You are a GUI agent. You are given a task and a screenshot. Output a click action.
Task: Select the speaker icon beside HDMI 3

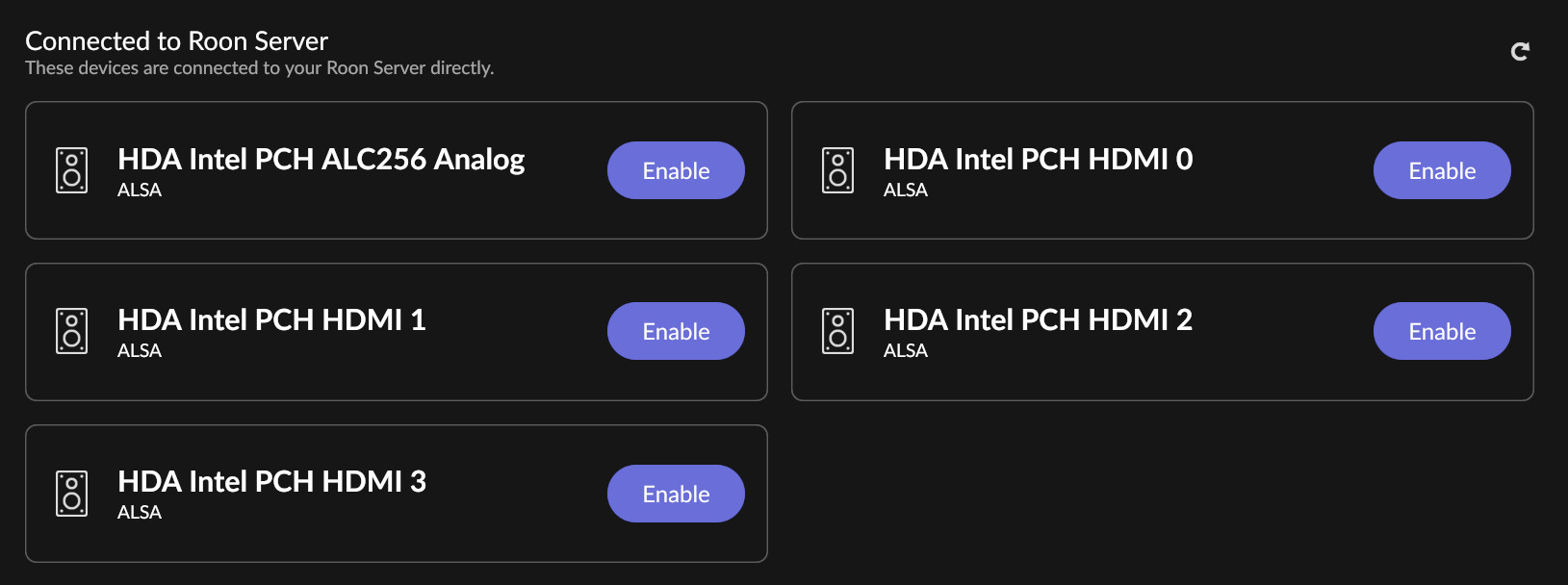(x=72, y=494)
